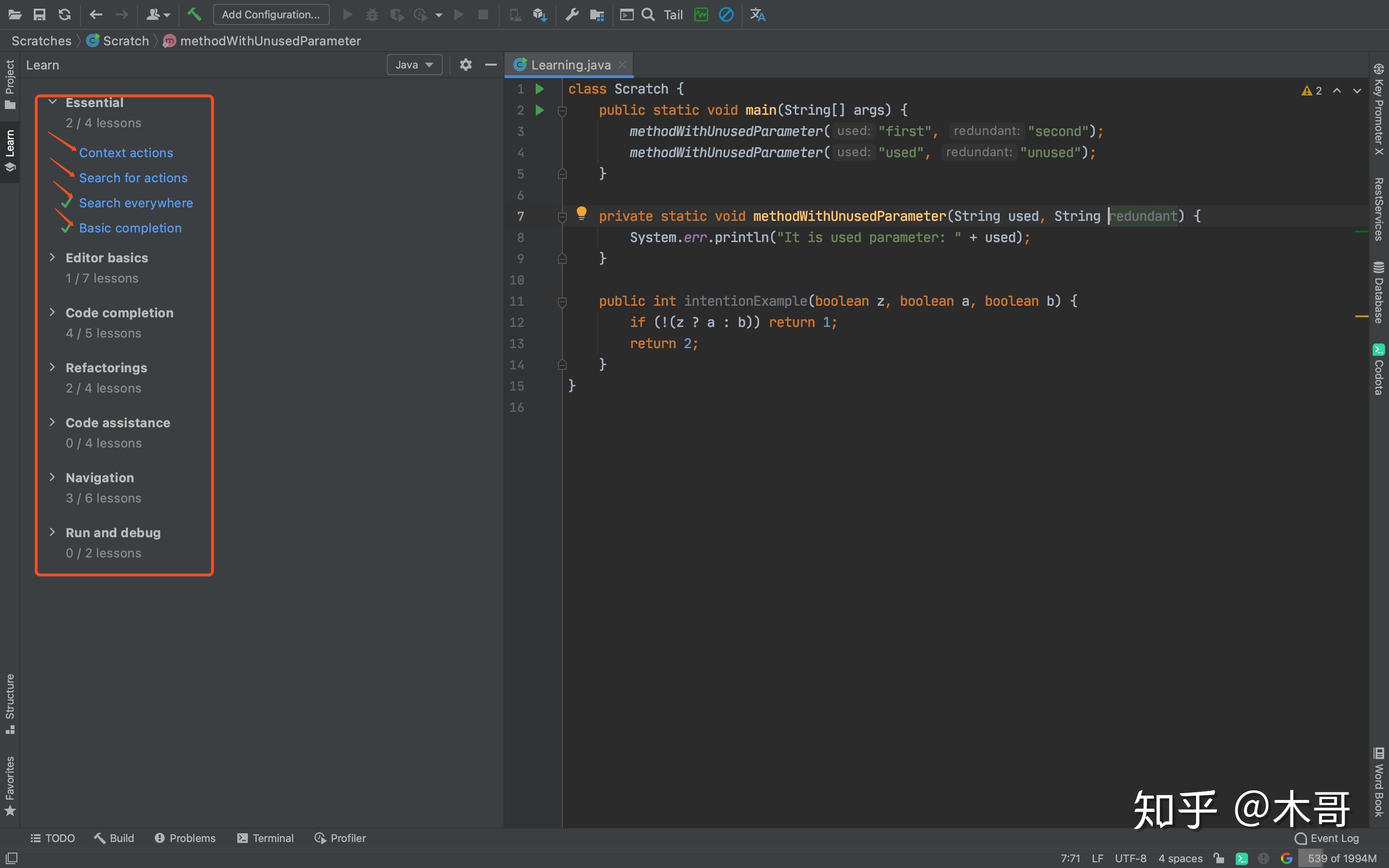
Task: Click the warnings indicator showing 2
Action: tap(1312, 91)
